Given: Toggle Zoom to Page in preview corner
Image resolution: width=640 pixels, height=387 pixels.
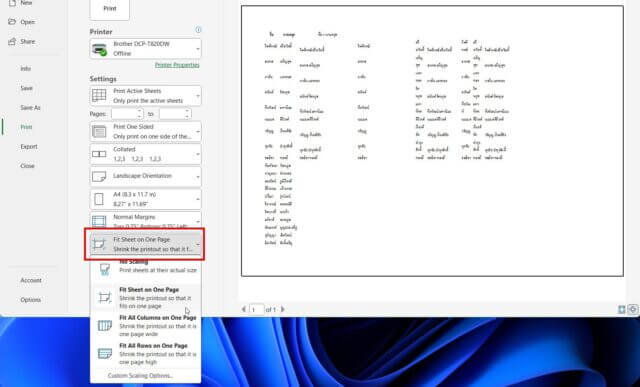Looking at the screenshot, I should click(x=633, y=310).
